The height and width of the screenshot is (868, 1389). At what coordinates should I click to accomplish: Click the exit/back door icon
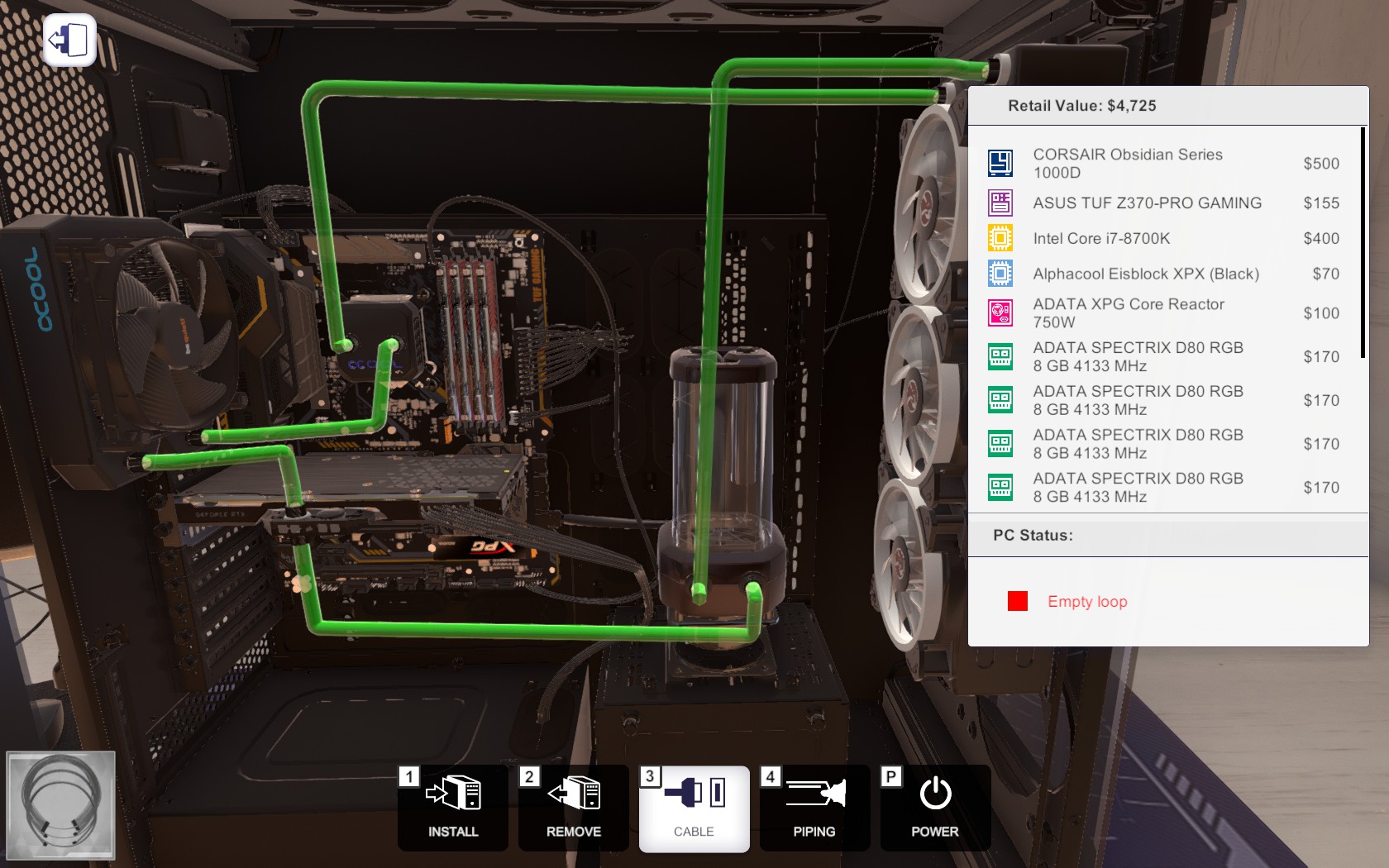pos(69,40)
